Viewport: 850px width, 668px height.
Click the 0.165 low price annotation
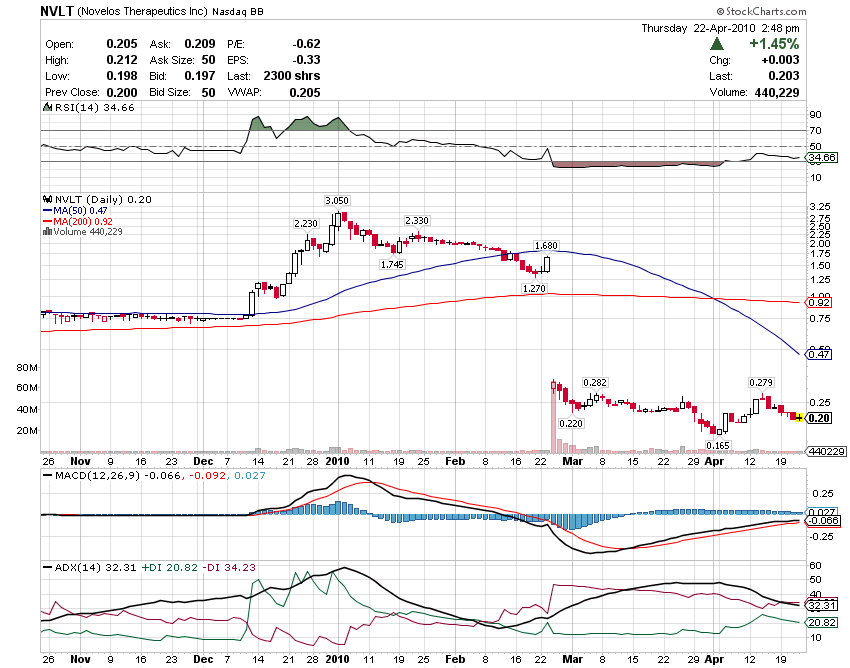718,446
